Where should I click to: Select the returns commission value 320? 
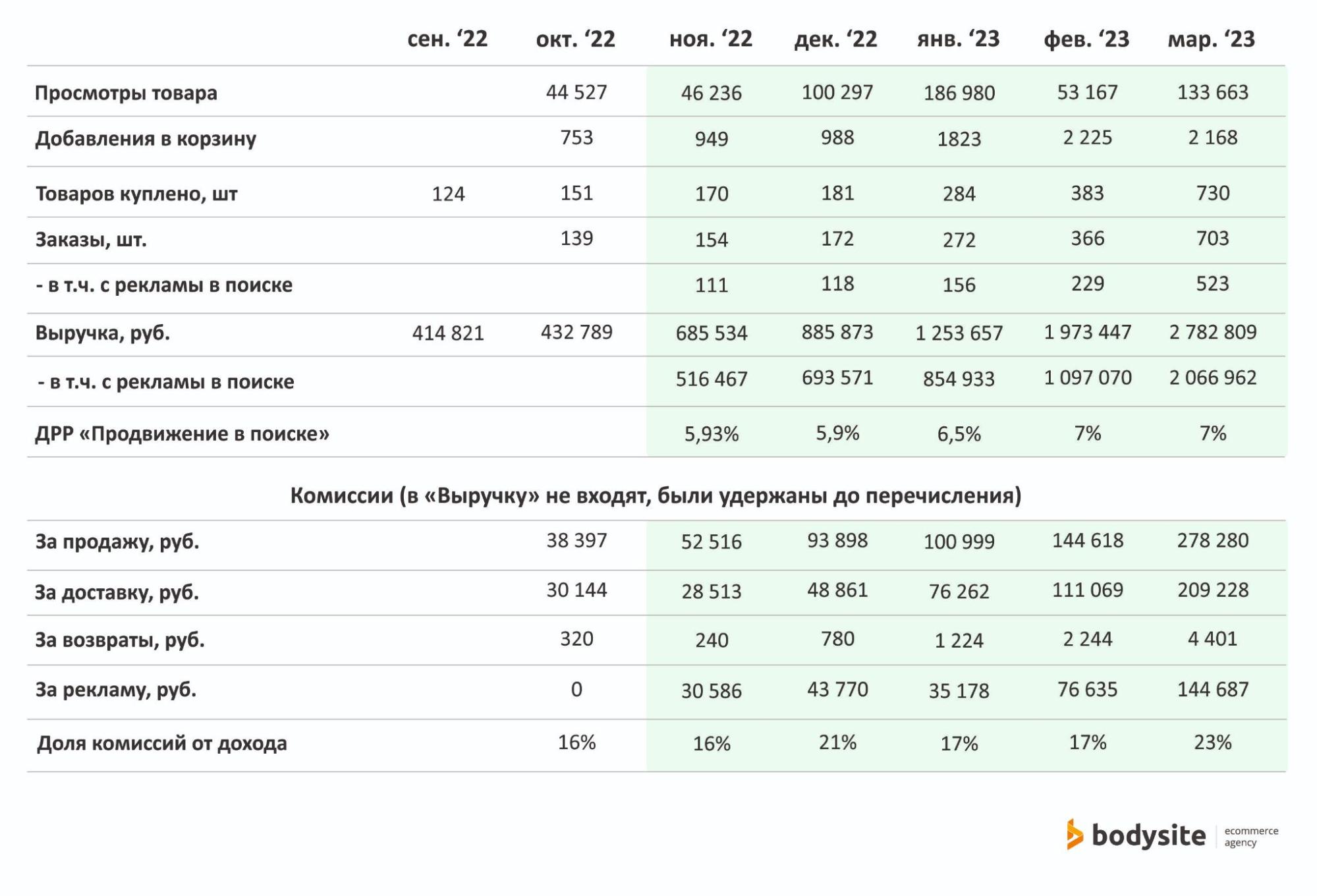click(576, 639)
